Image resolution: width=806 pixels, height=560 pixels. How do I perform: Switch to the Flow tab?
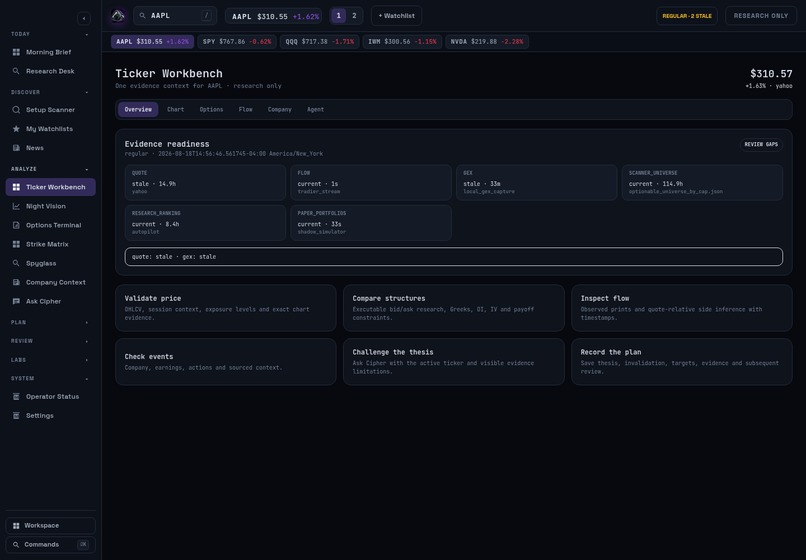(246, 110)
